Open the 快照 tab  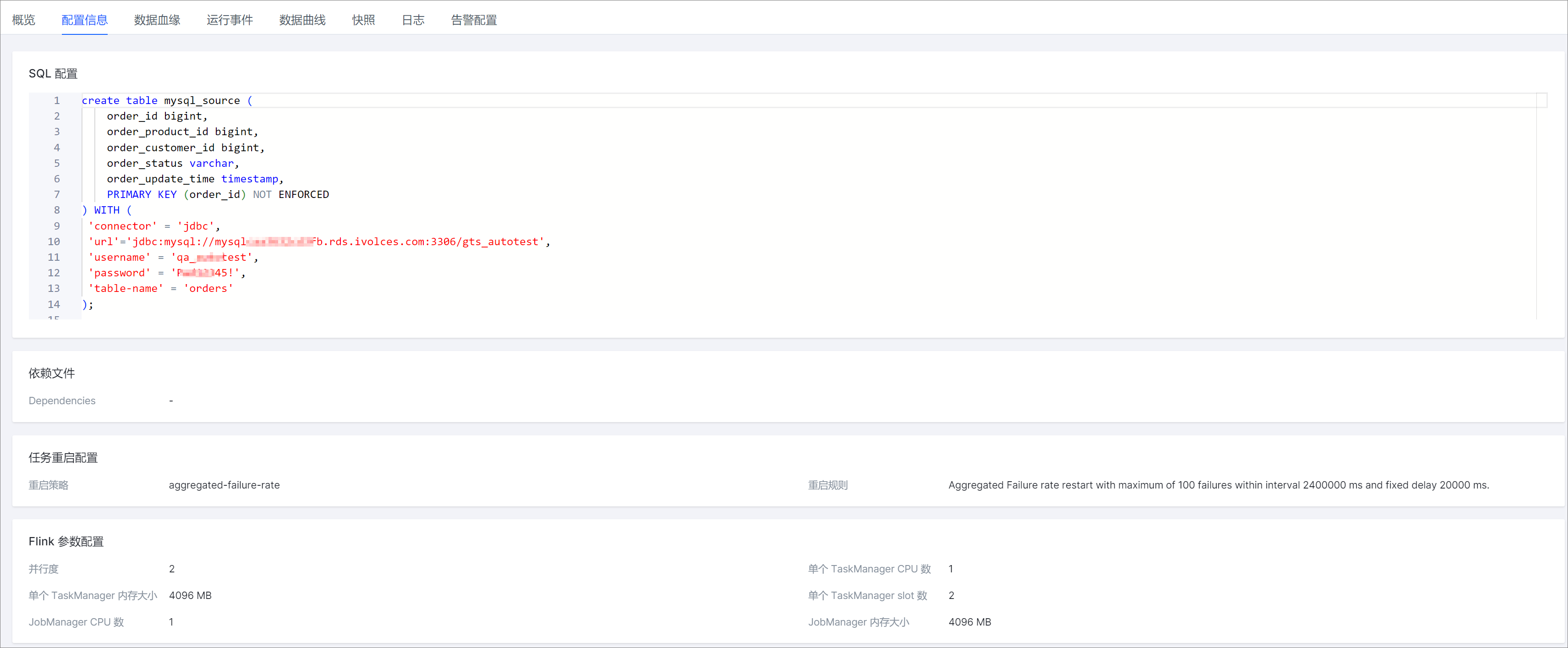click(363, 20)
